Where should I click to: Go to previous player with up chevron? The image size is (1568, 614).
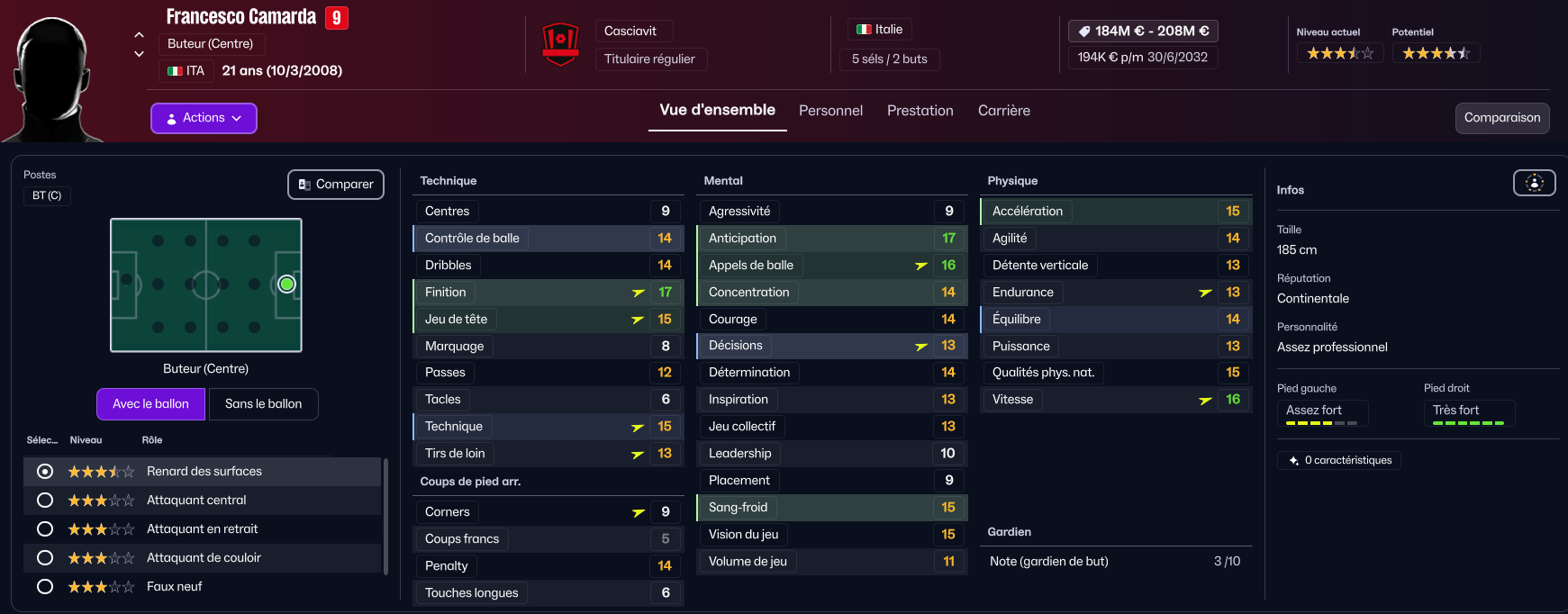[139, 35]
